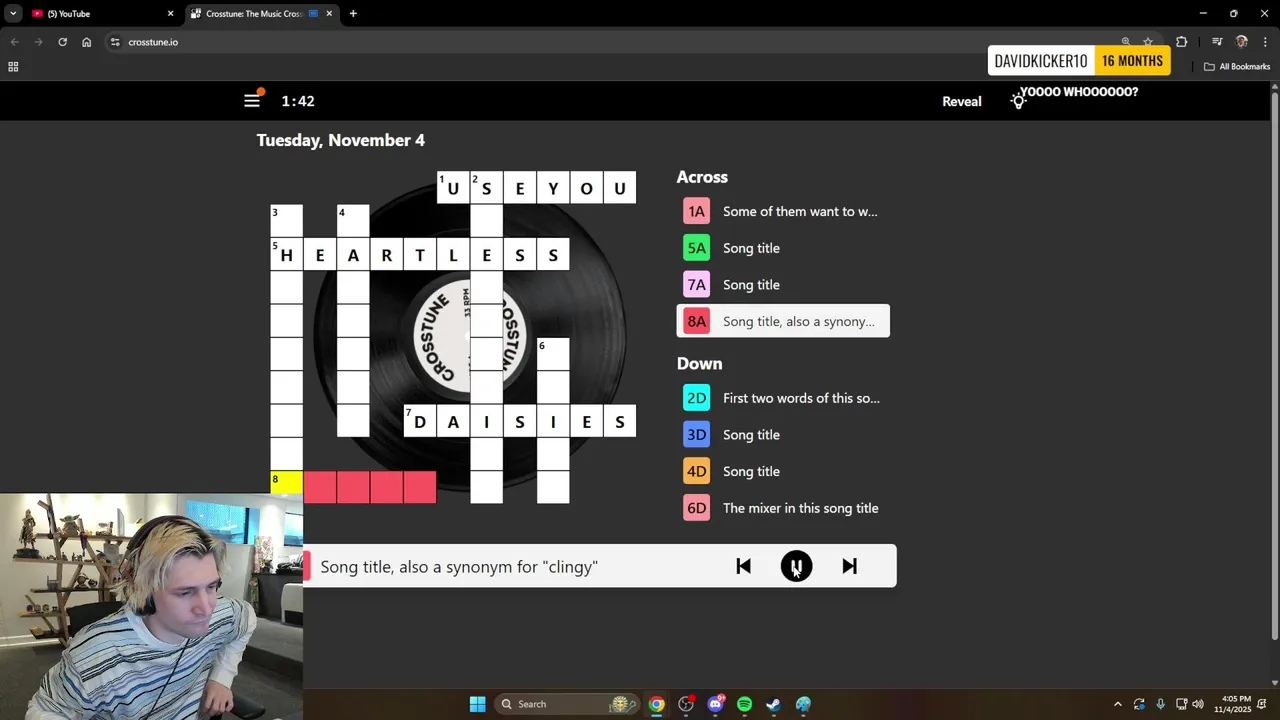Open the page zoom control

pos(1126,42)
